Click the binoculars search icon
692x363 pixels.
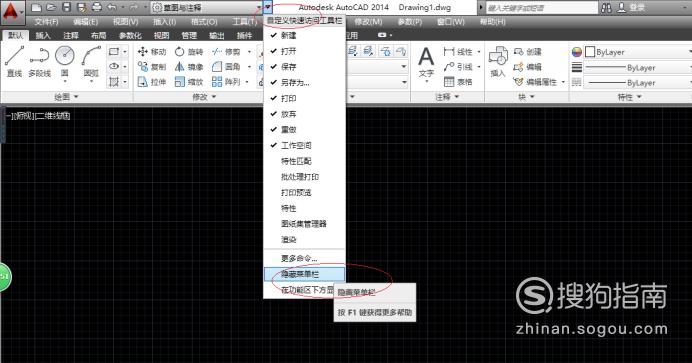(x=606, y=7)
